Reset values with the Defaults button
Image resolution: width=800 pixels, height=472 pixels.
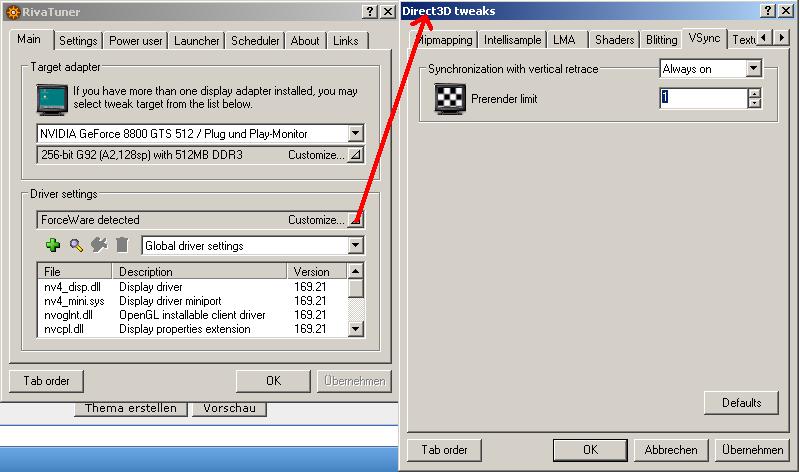click(741, 403)
